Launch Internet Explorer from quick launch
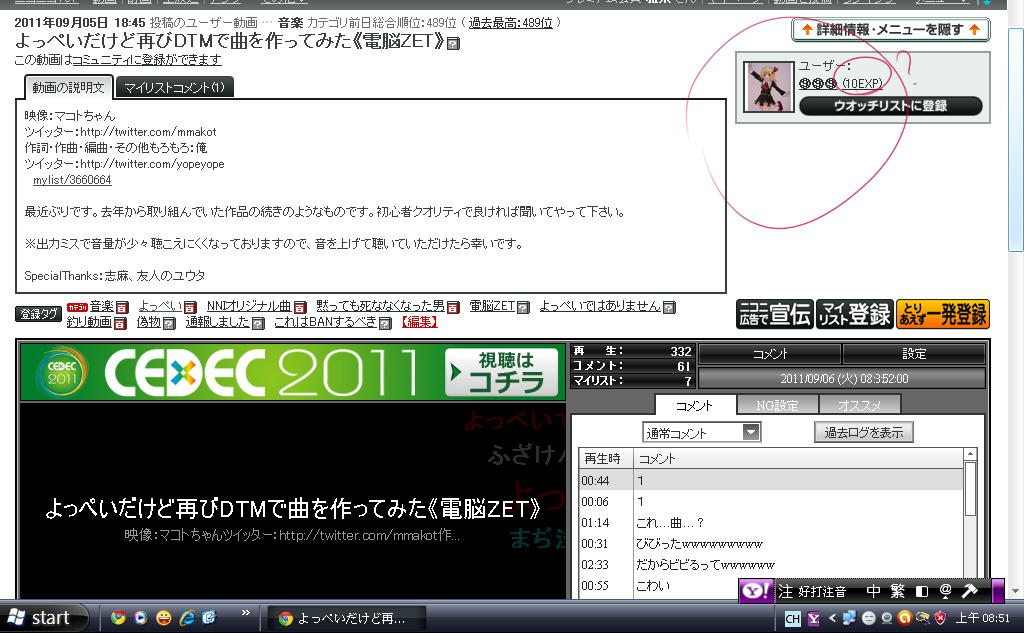The image size is (1024, 633). tap(187, 617)
